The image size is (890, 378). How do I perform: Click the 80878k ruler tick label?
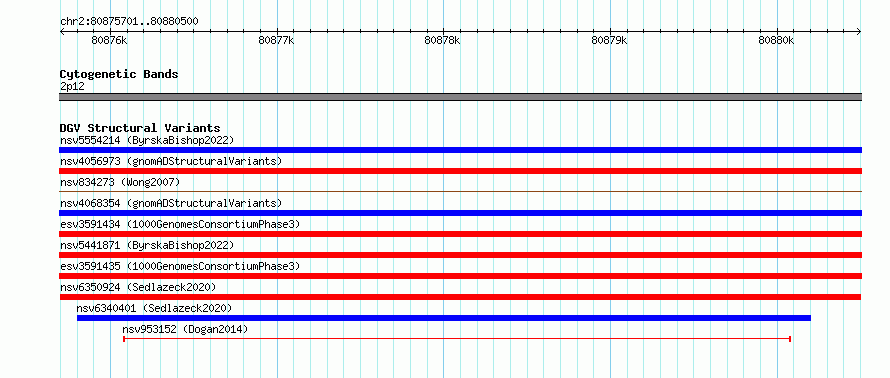click(443, 40)
